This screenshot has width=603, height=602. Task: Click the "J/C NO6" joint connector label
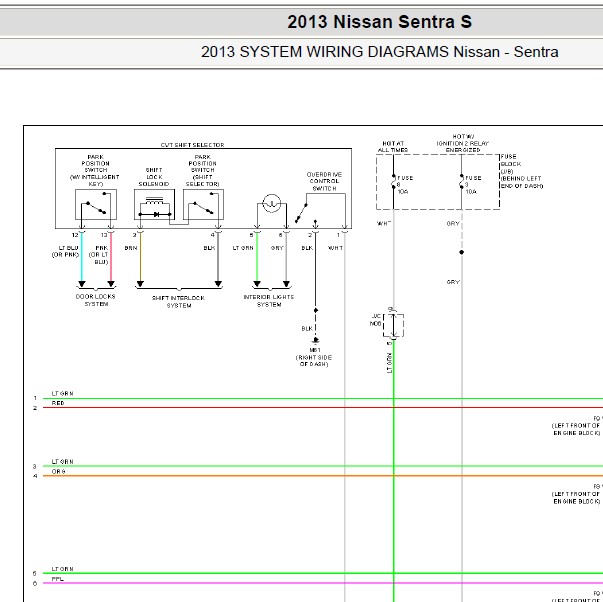(376, 320)
